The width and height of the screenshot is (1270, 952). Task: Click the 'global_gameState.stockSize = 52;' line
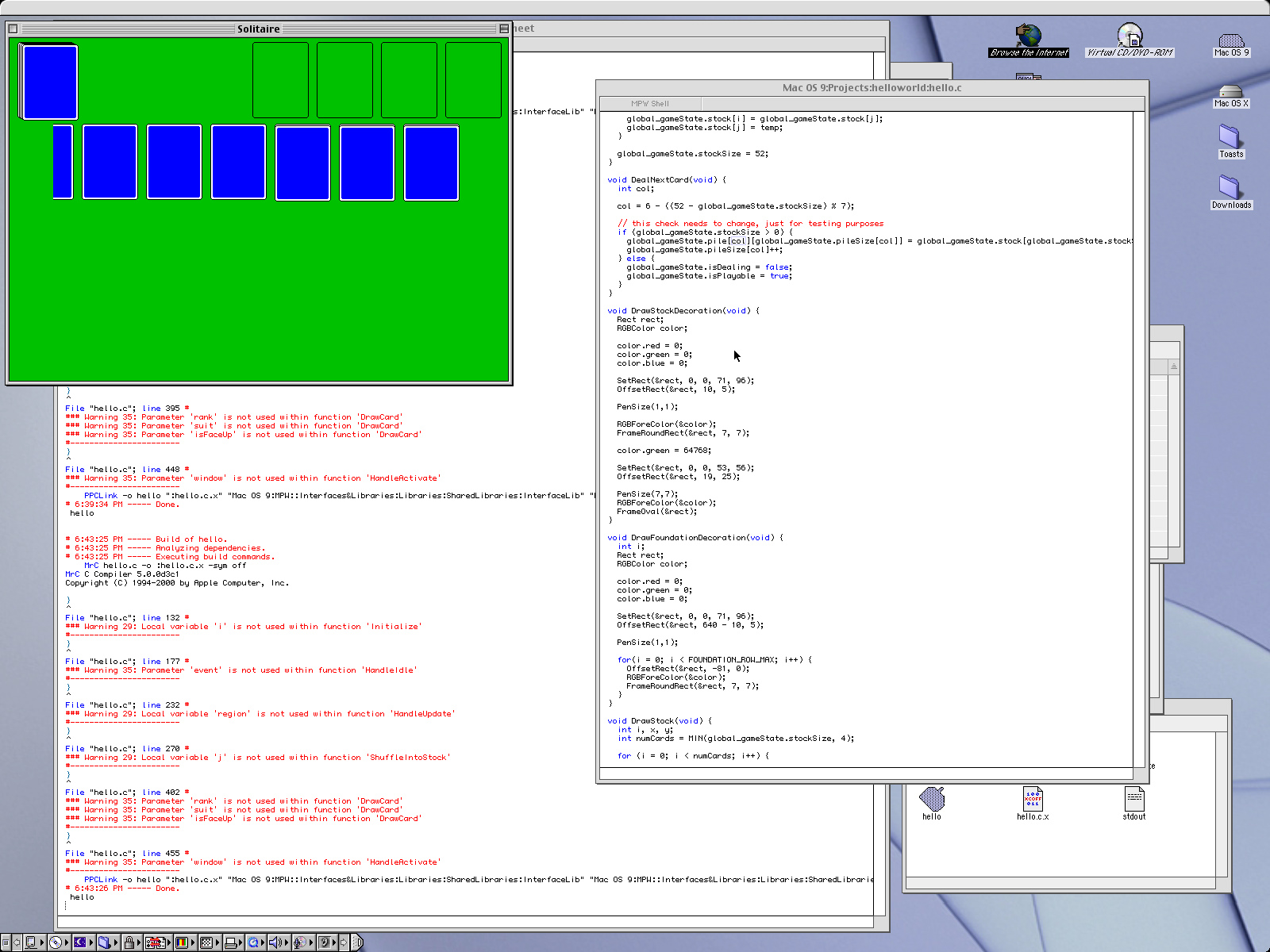coord(692,154)
